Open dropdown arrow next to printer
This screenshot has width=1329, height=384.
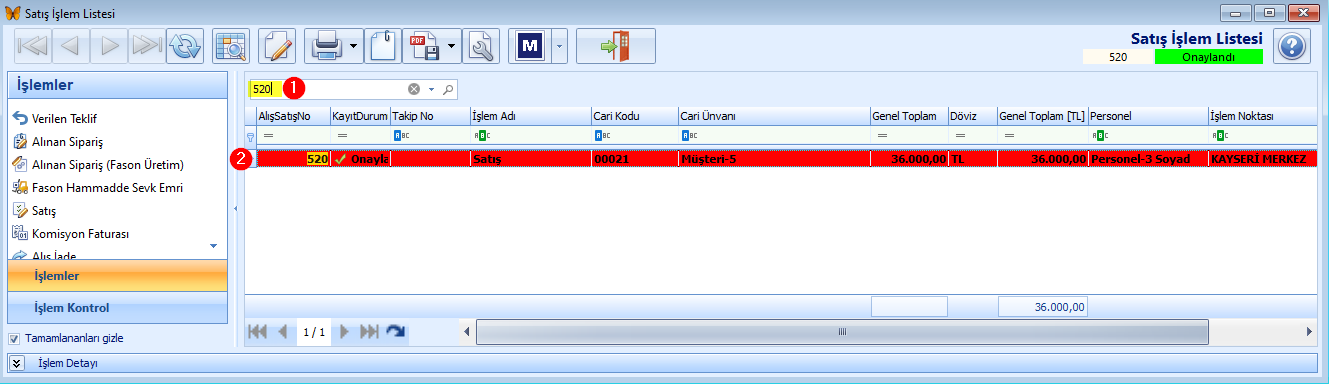point(355,46)
